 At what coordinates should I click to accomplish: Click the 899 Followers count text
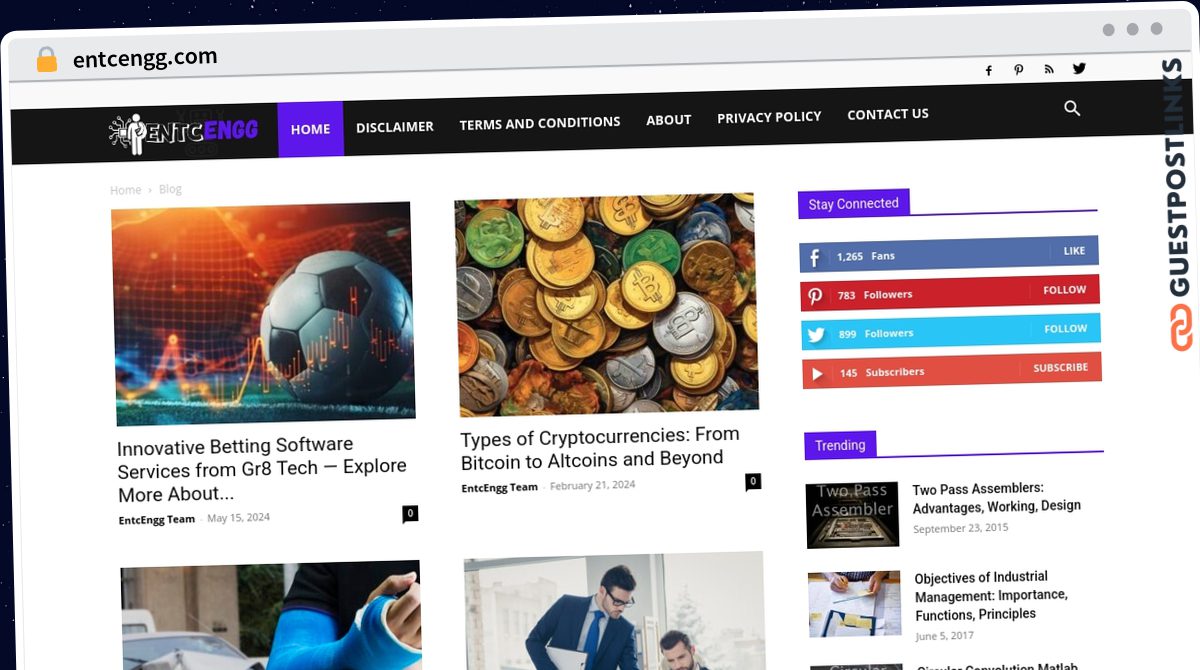(876, 334)
